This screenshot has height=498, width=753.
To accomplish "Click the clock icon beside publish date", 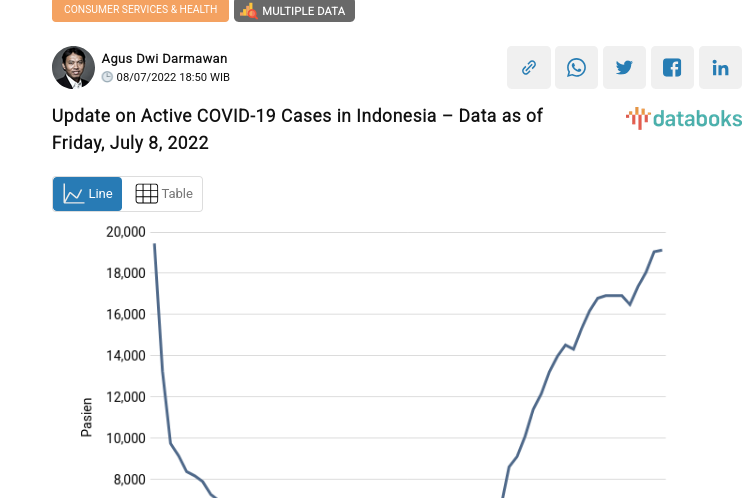I will pos(108,77).
